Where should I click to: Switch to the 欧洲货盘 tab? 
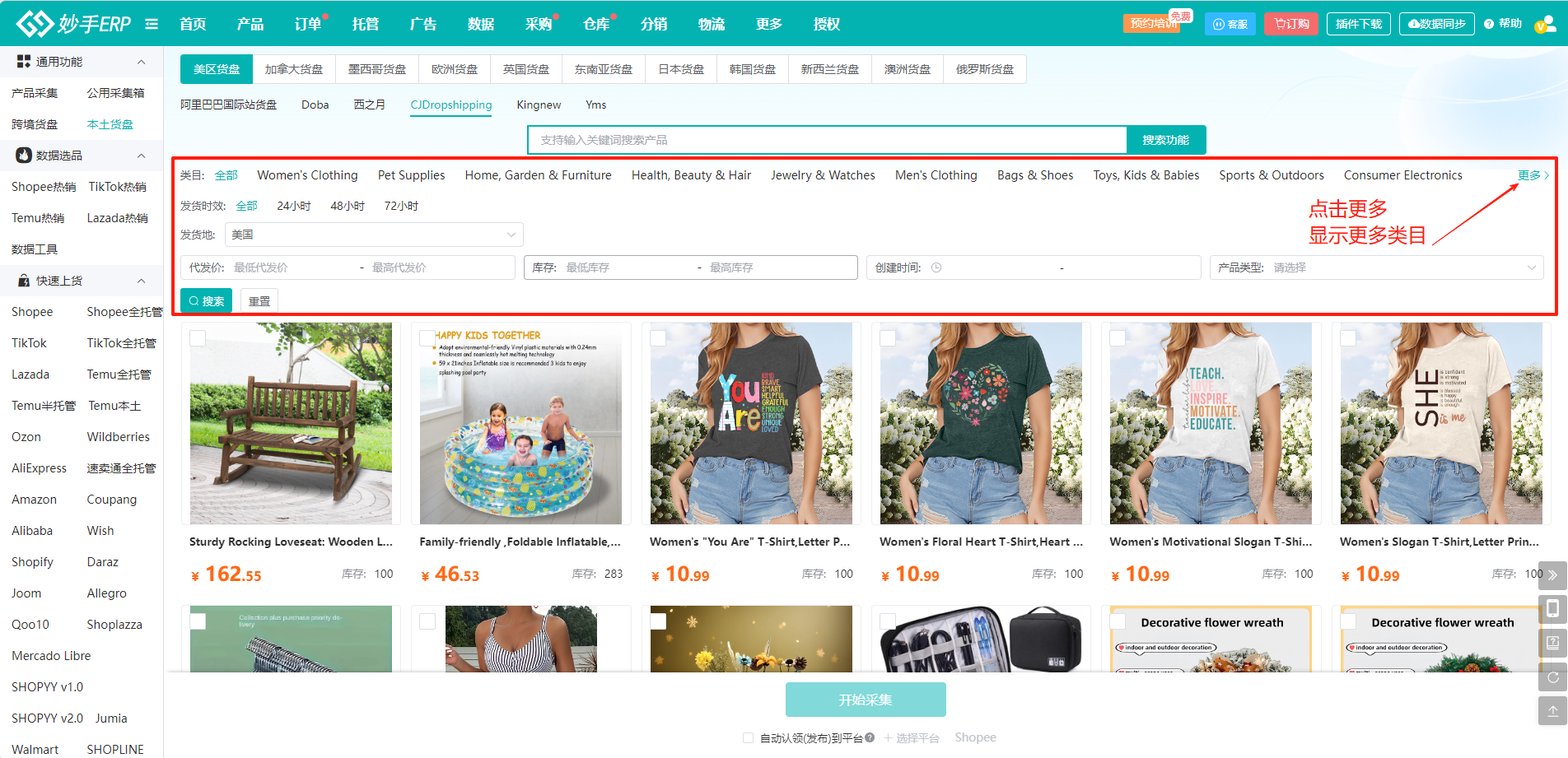(x=455, y=69)
